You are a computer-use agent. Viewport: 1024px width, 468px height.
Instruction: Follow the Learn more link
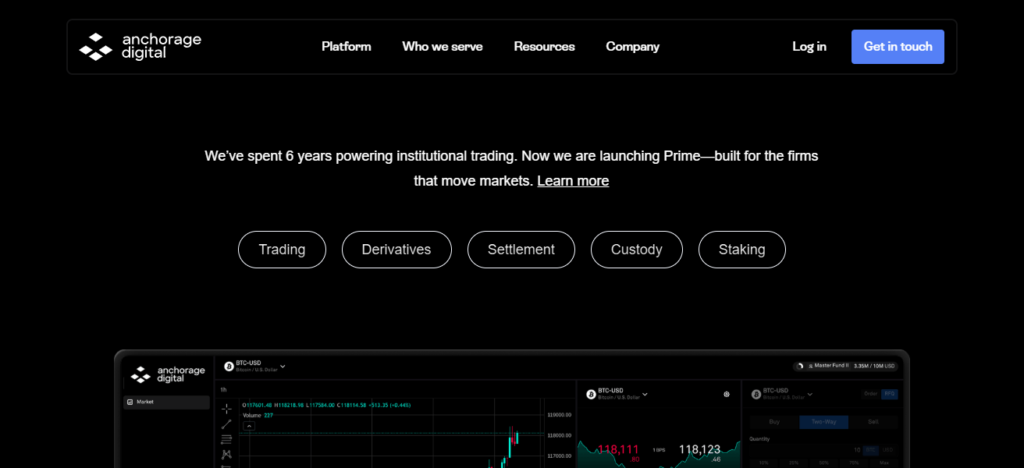573,181
